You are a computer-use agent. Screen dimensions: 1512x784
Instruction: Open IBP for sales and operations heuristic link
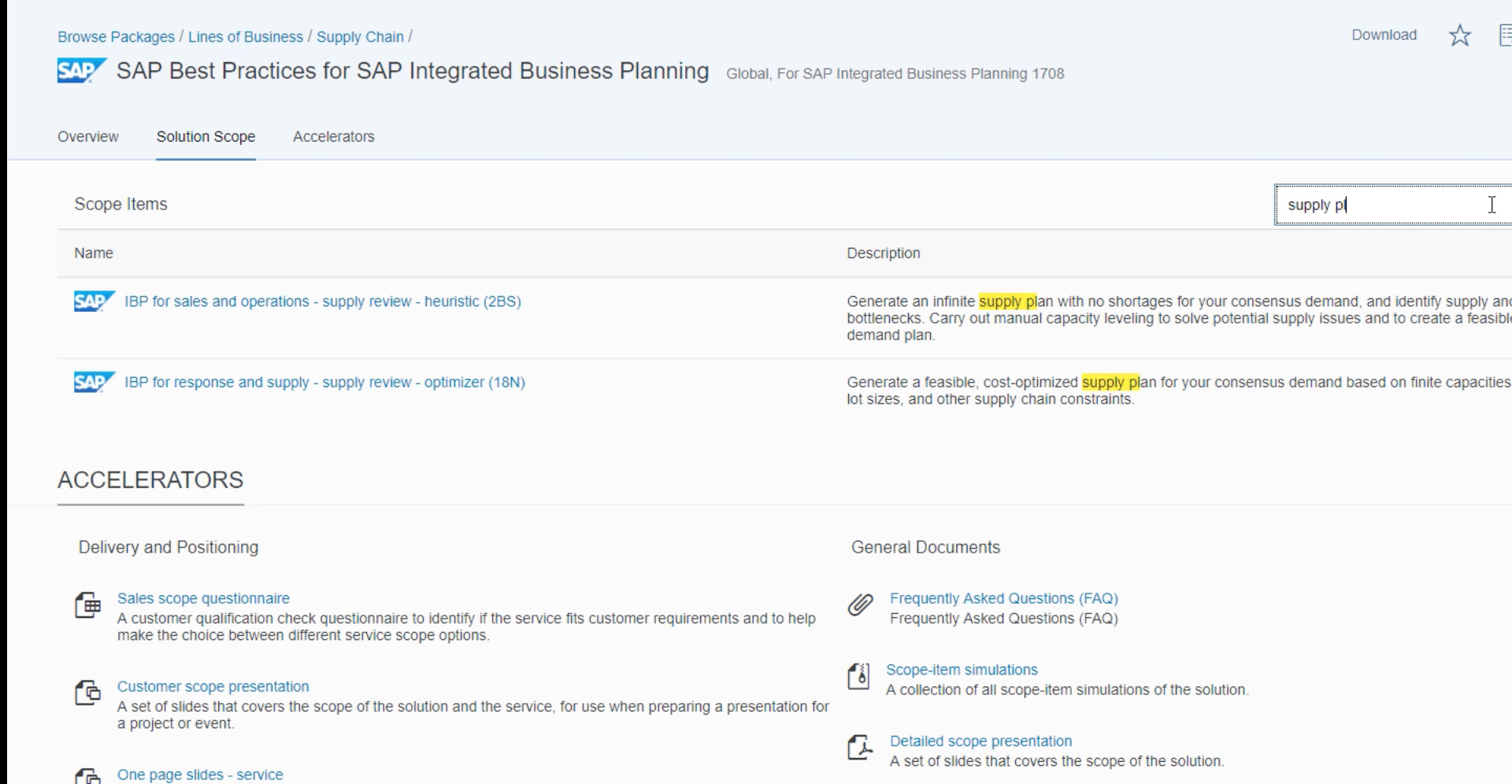click(323, 301)
